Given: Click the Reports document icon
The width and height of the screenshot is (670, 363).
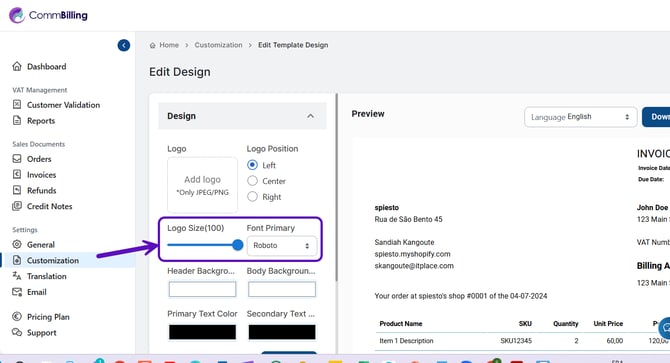Looking at the screenshot, I should point(17,120).
